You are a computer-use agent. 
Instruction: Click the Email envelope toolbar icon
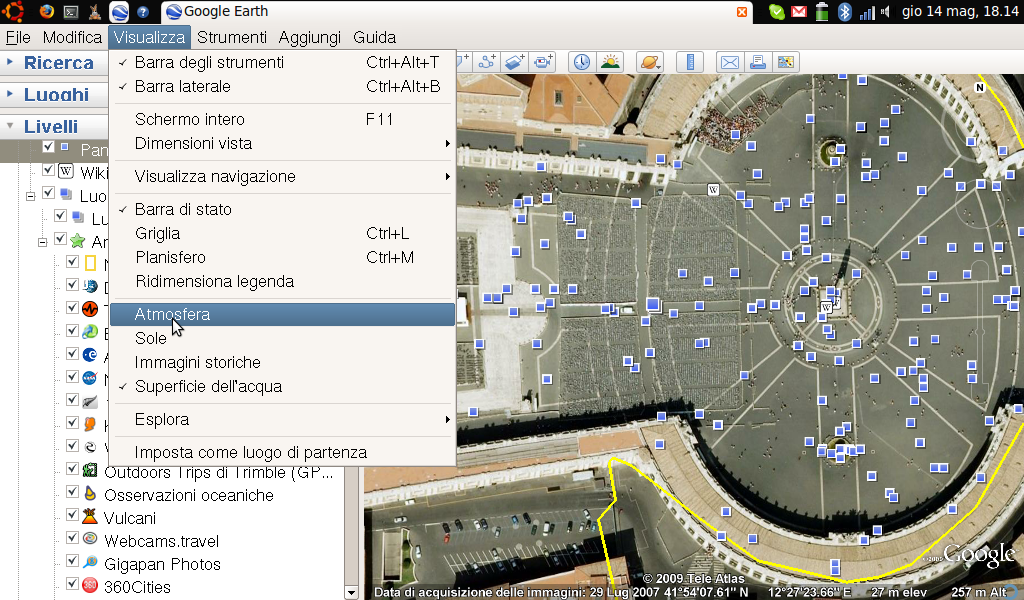click(729, 62)
